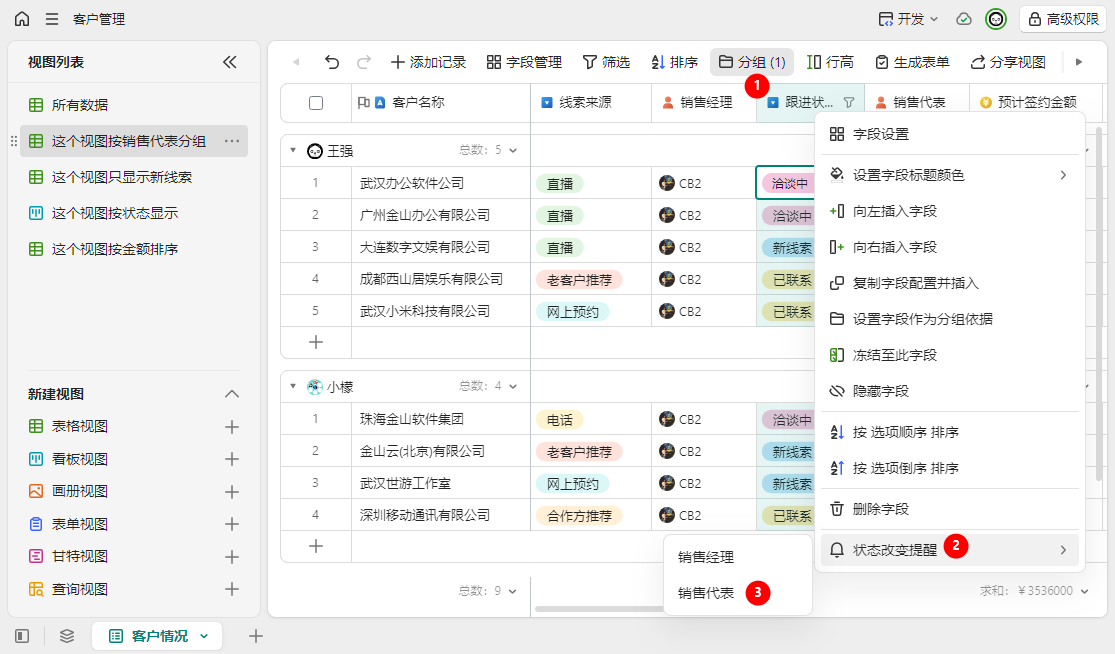1115x654 pixels.
Task: Collapse the 王强 group triangle
Action: [x=293, y=150]
